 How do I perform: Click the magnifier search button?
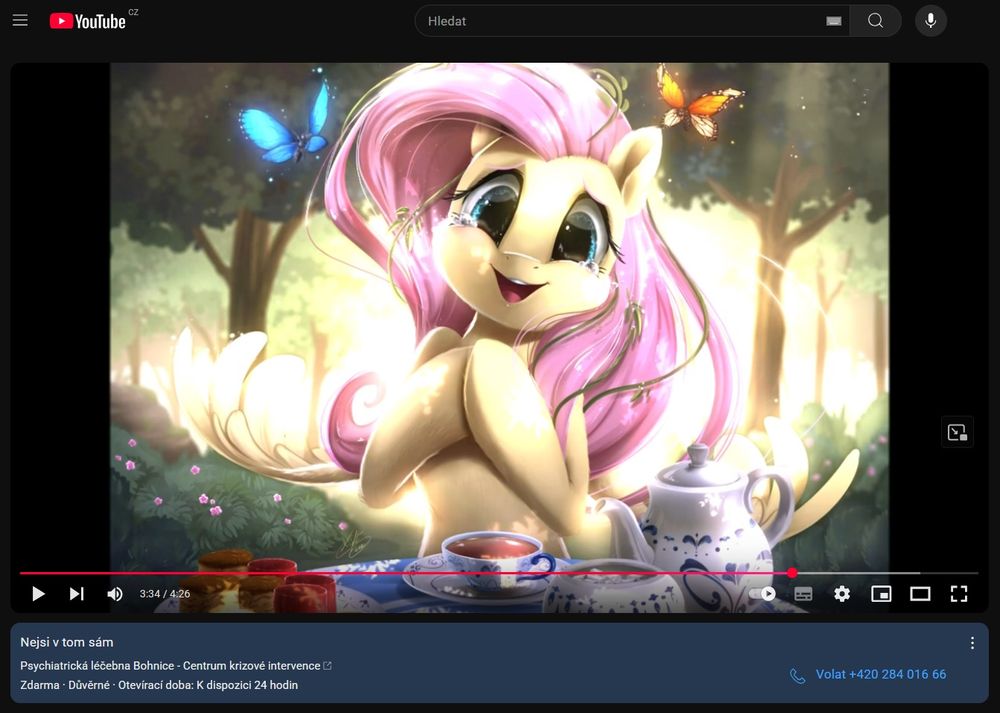(876, 21)
